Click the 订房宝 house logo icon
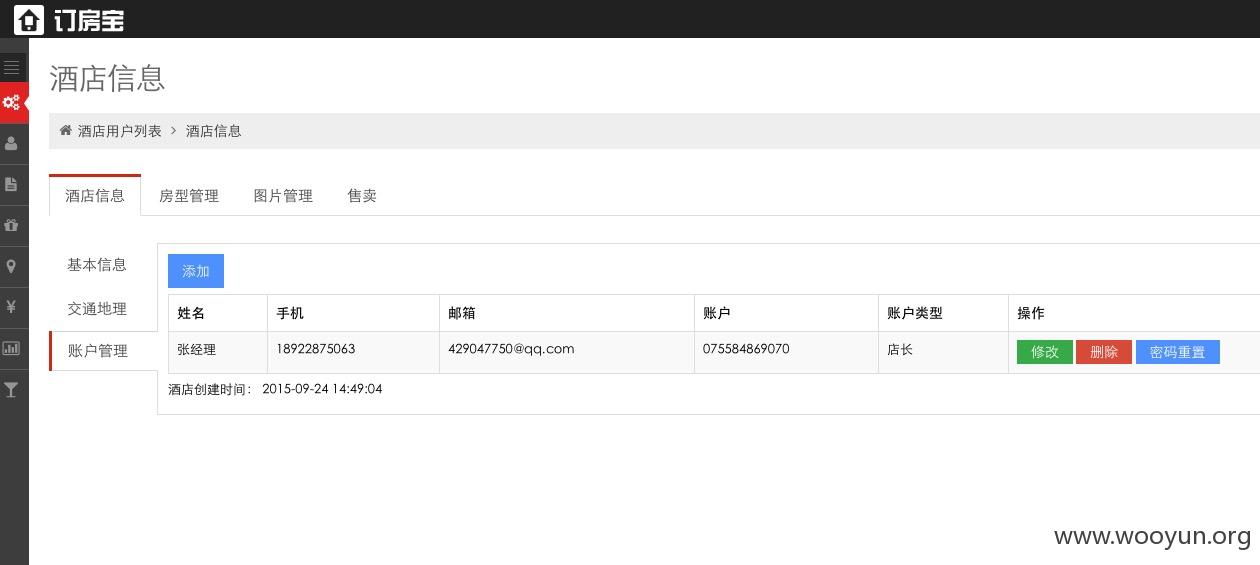Image resolution: width=1260 pixels, height=565 pixels. (x=29, y=19)
